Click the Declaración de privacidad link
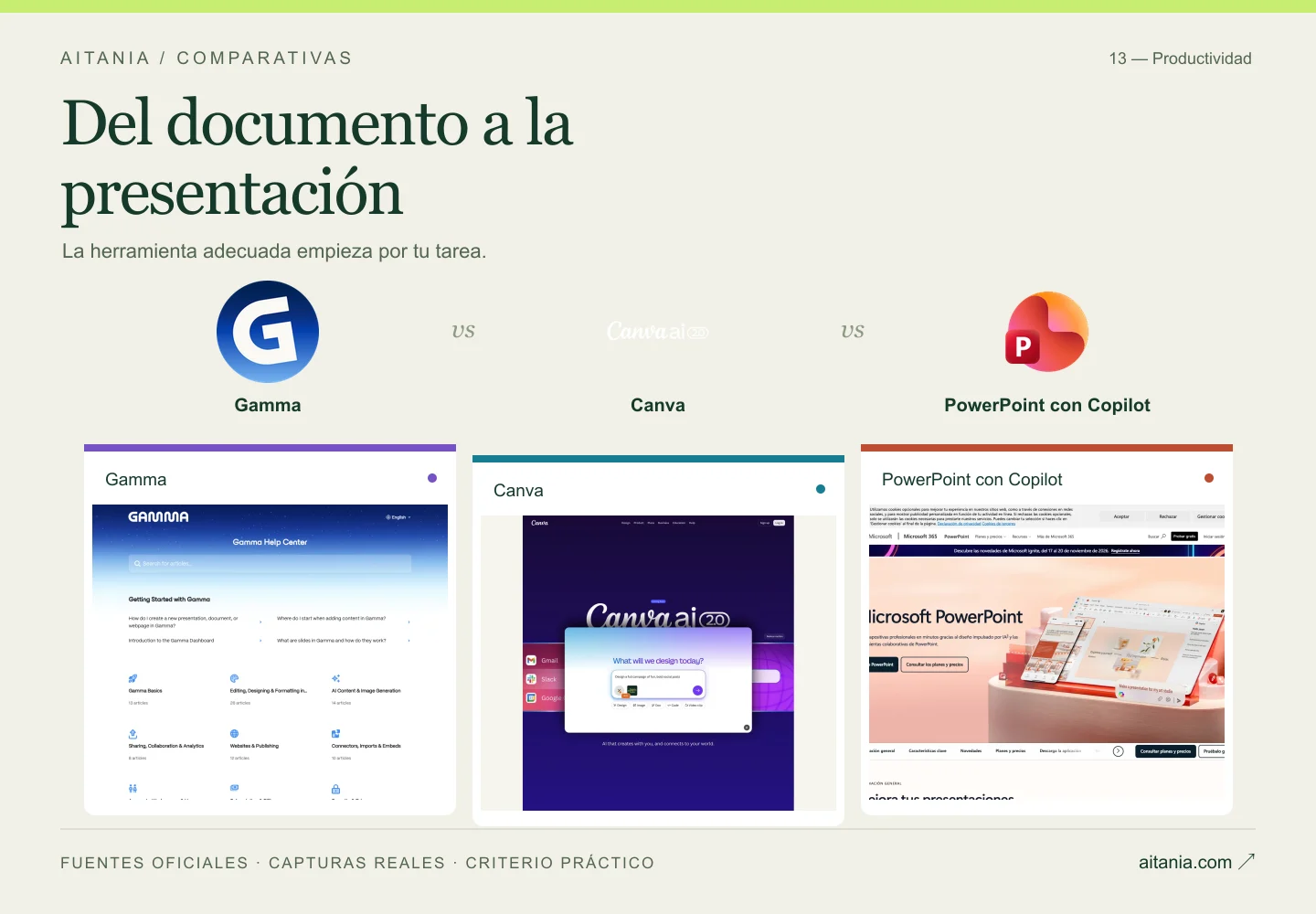This screenshot has width=1316, height=914. tap(959, 524)
